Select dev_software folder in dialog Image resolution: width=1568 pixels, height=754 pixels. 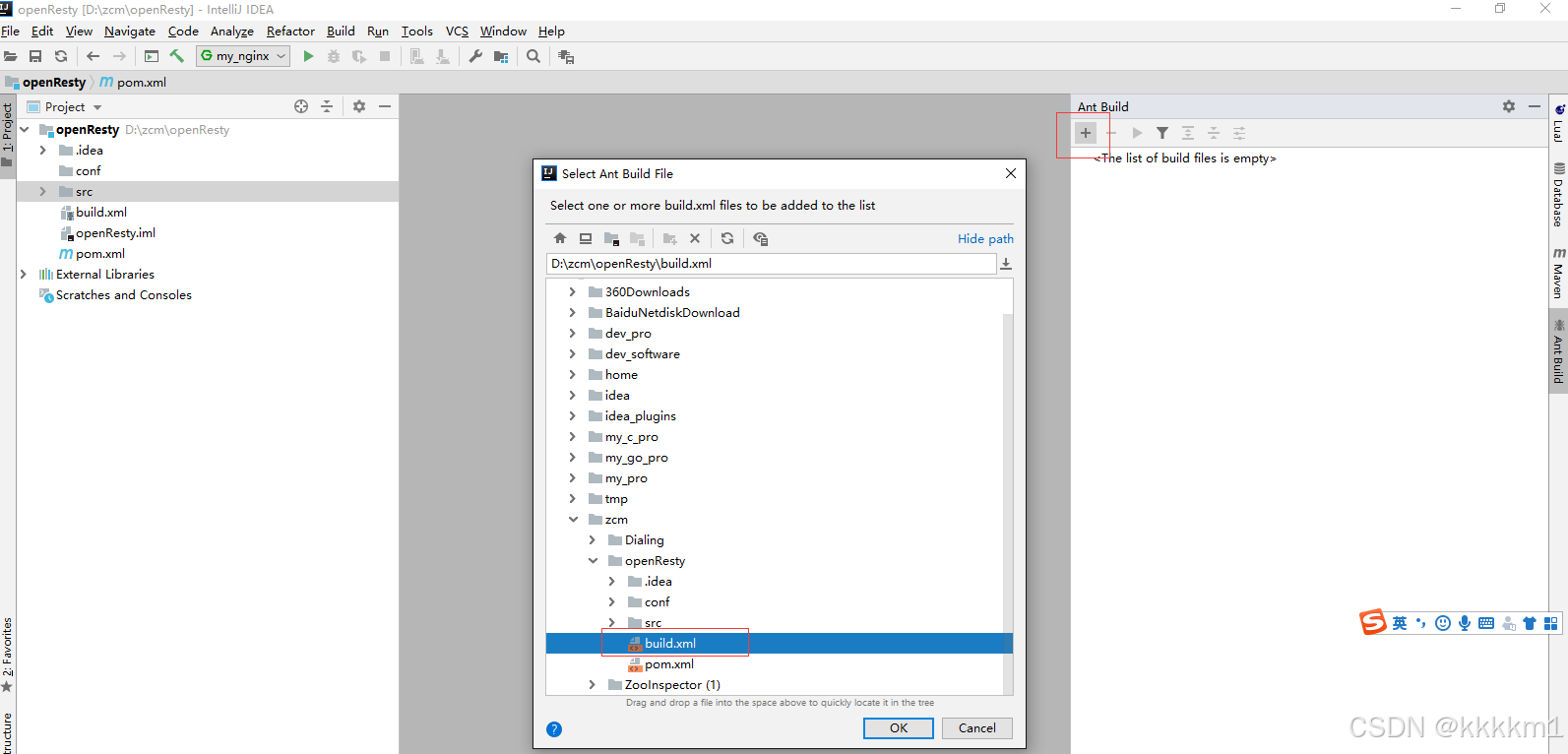(642, 354)
